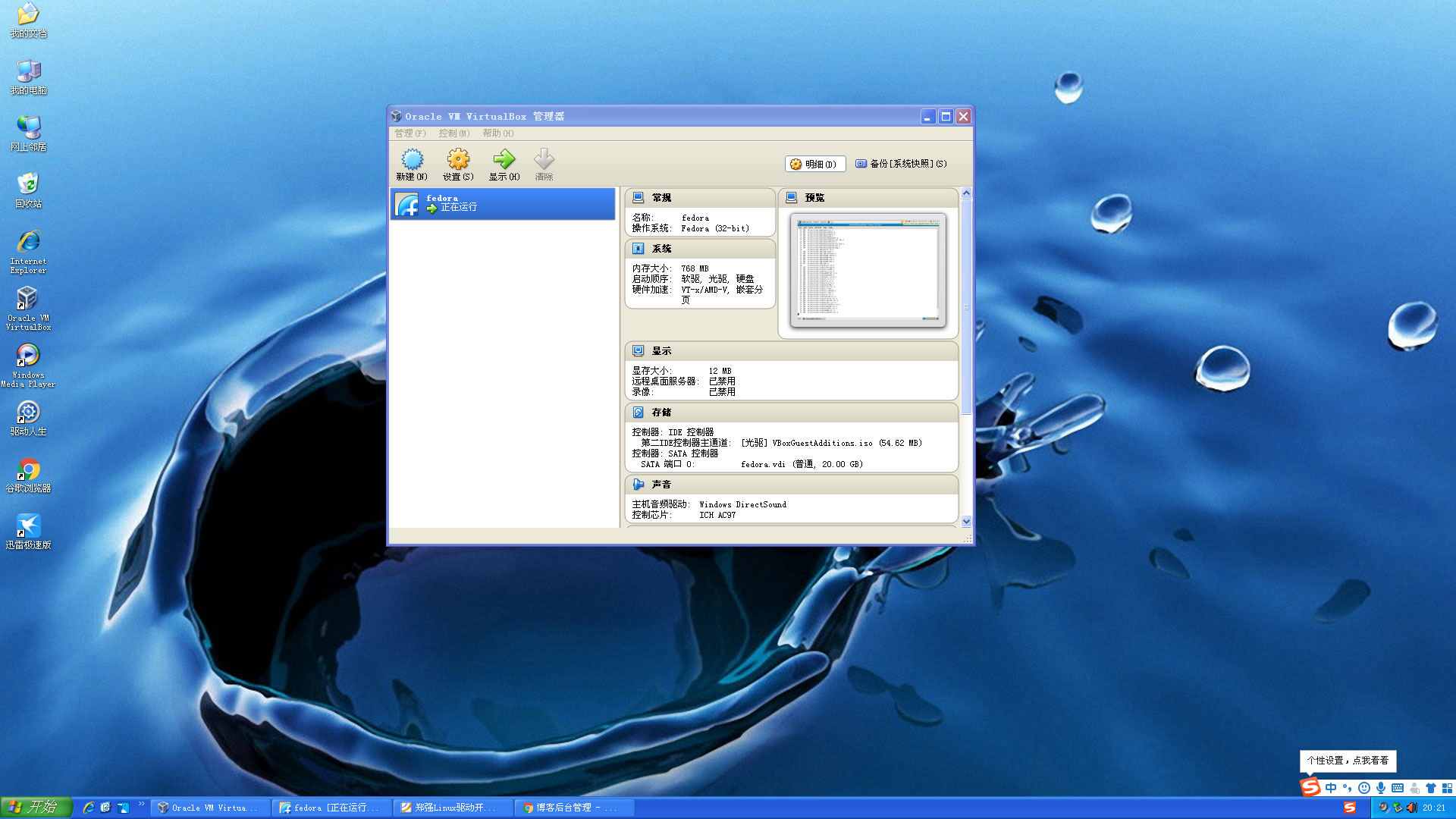Screen dimensions: 1456x819
Task: Open Sogou skin (shirt) icon
Action: click(x=1431, y=789)
